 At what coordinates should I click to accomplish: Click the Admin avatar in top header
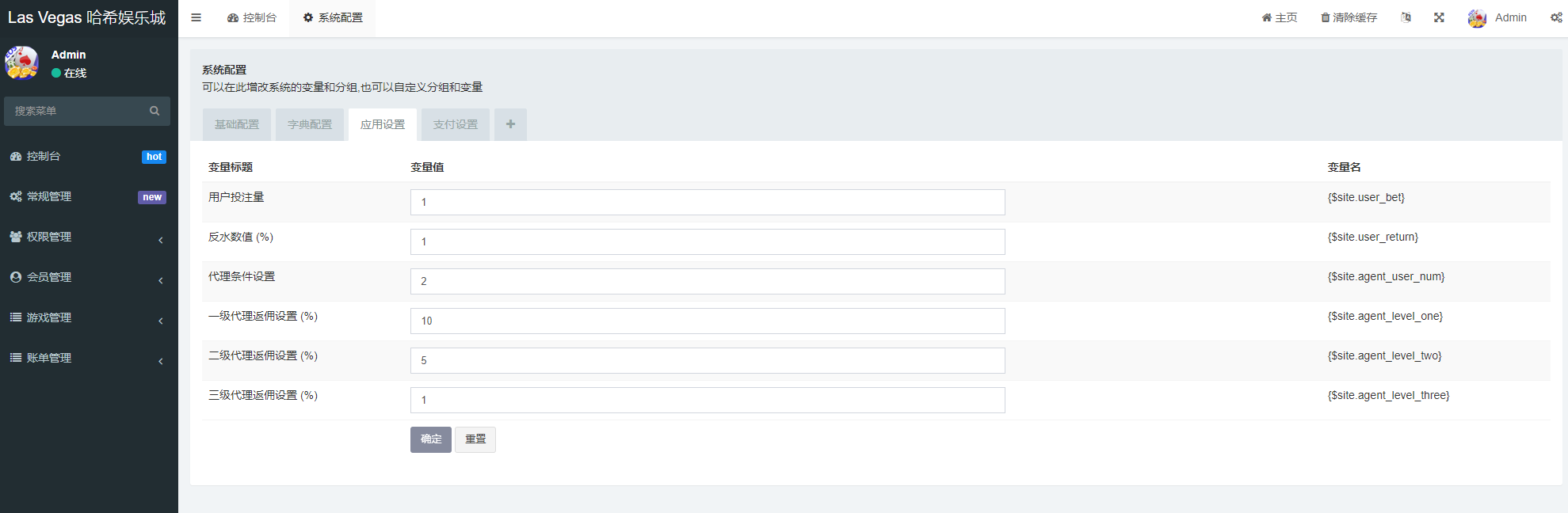tap(1477, 18)
